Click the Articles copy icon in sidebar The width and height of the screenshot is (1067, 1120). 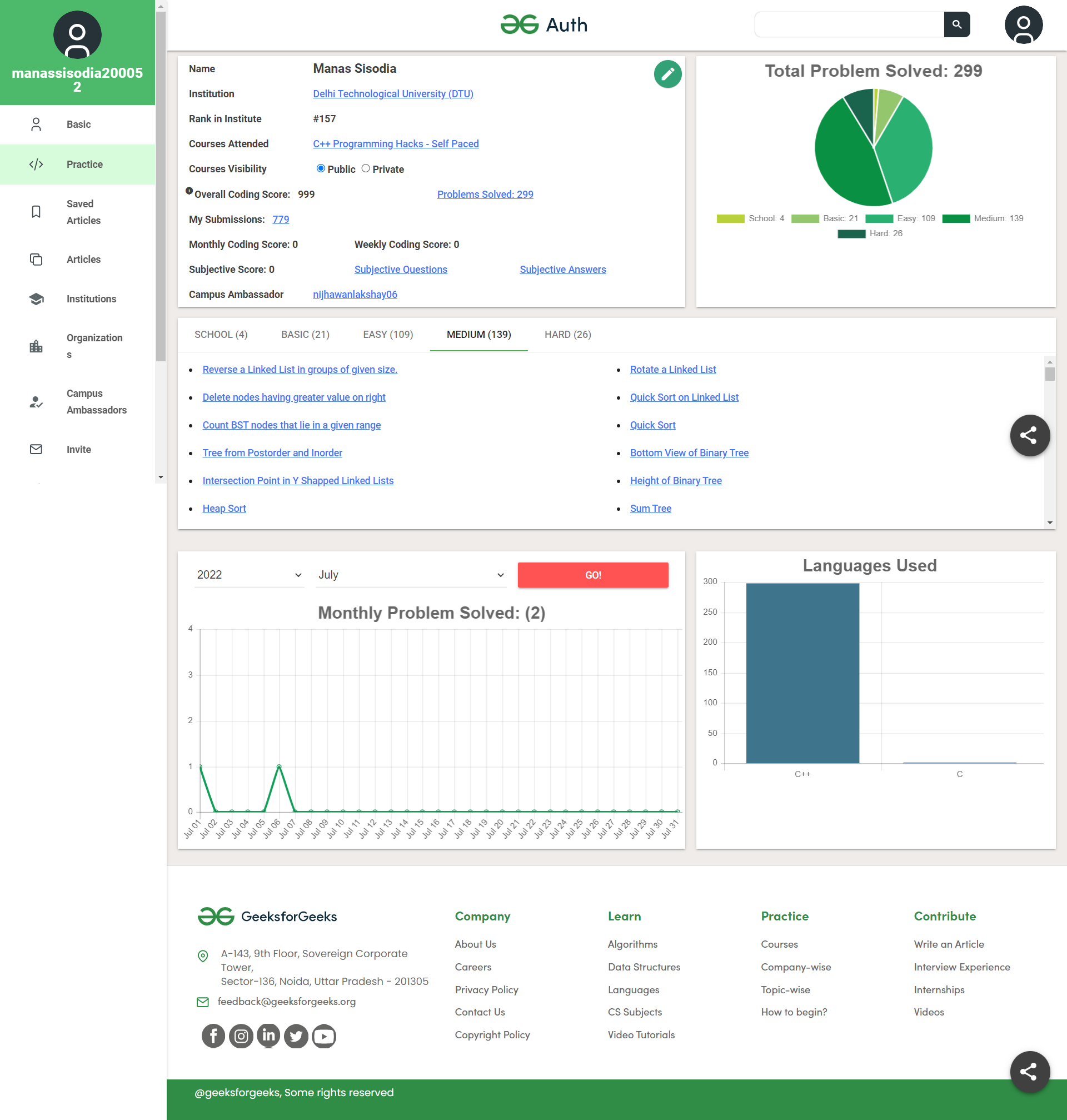36,260
